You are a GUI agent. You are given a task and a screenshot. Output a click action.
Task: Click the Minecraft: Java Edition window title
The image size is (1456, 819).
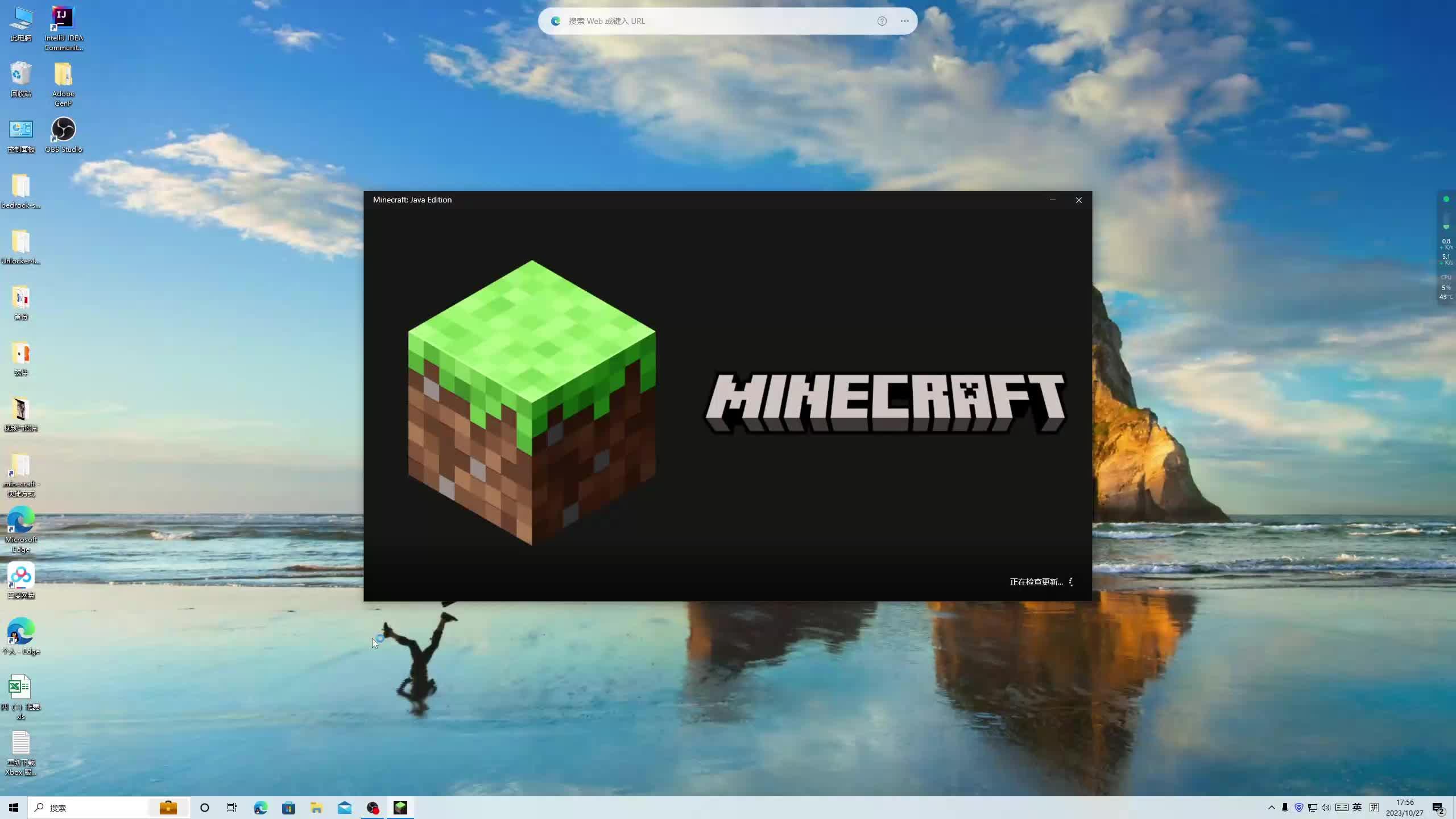[x=412, y=200]
